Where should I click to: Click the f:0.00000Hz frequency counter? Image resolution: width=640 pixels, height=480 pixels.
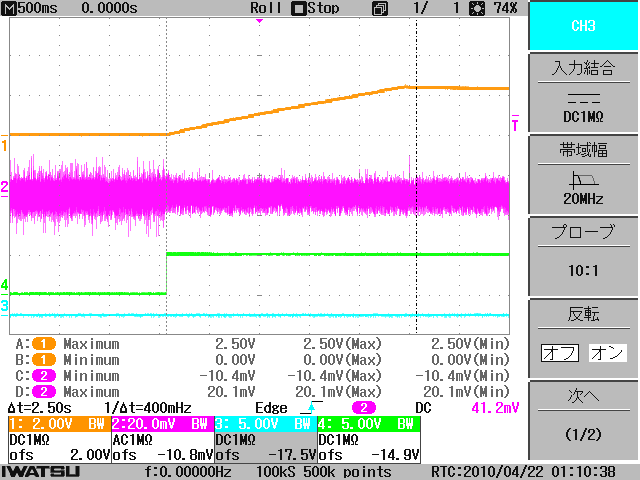pos(188,471)
